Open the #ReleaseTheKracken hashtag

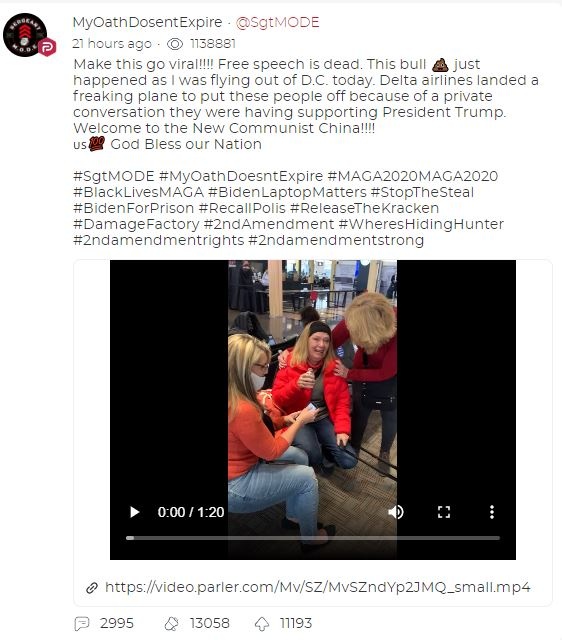pos(364,208)
